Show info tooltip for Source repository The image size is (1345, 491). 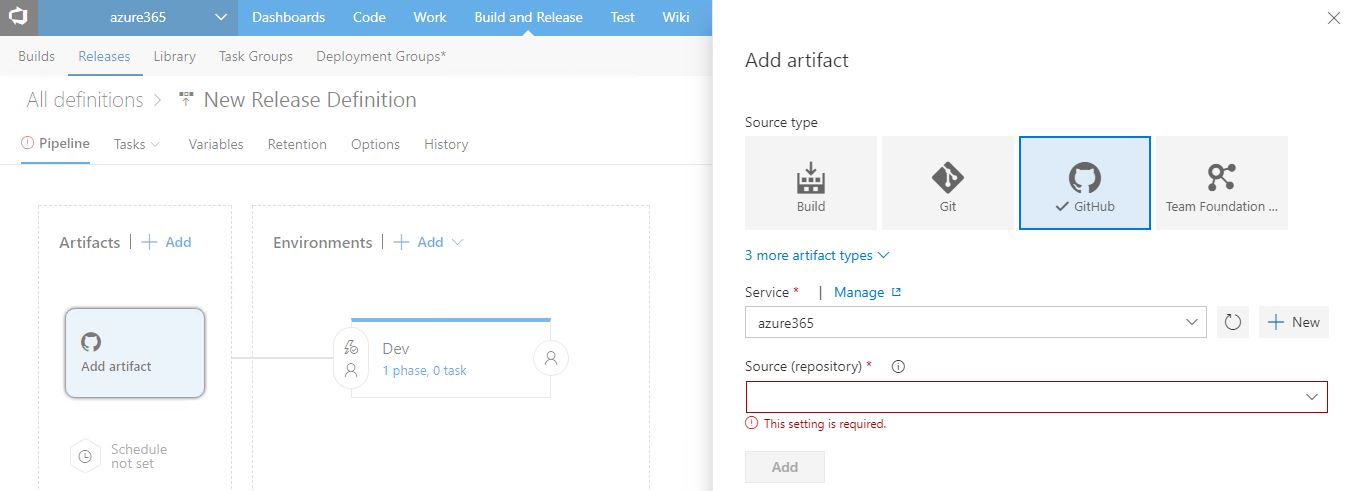(898, 367)
